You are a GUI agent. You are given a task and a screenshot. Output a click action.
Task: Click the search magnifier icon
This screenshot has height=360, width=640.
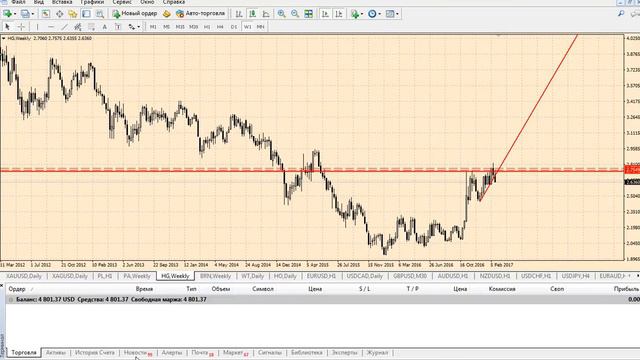pyautogui.click(x=621, y=14)
